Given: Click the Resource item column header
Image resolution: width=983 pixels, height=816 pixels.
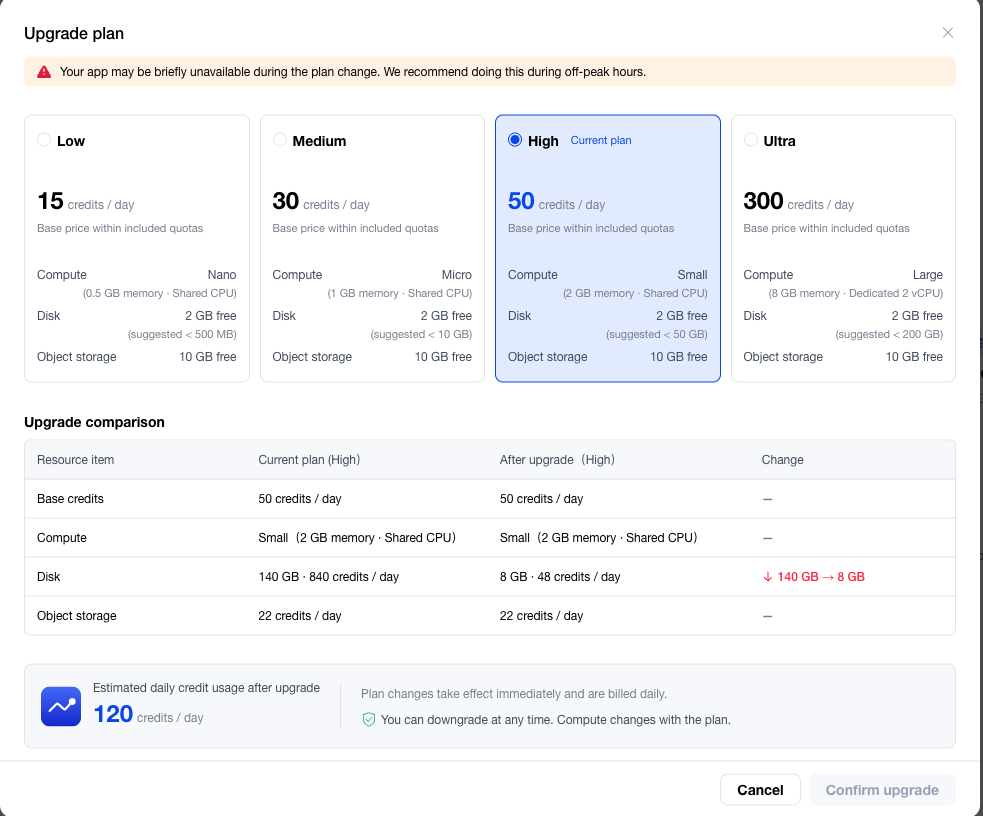Looking at the screenshot, I should coord(75,459).
